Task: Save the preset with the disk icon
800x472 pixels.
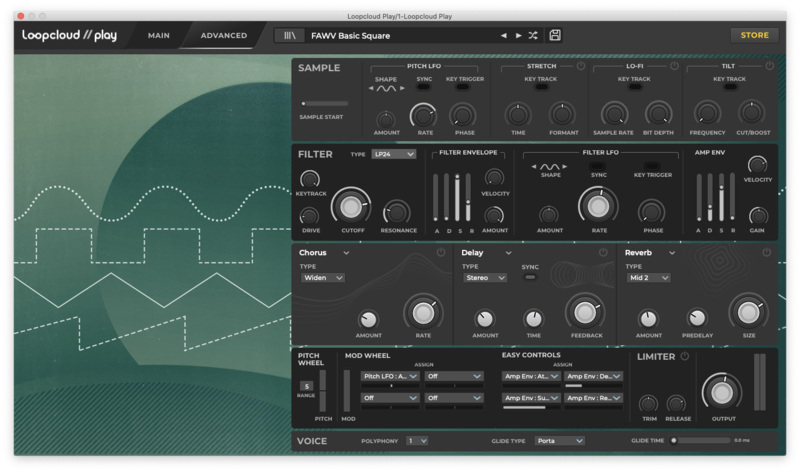Action: click(555, 36)
